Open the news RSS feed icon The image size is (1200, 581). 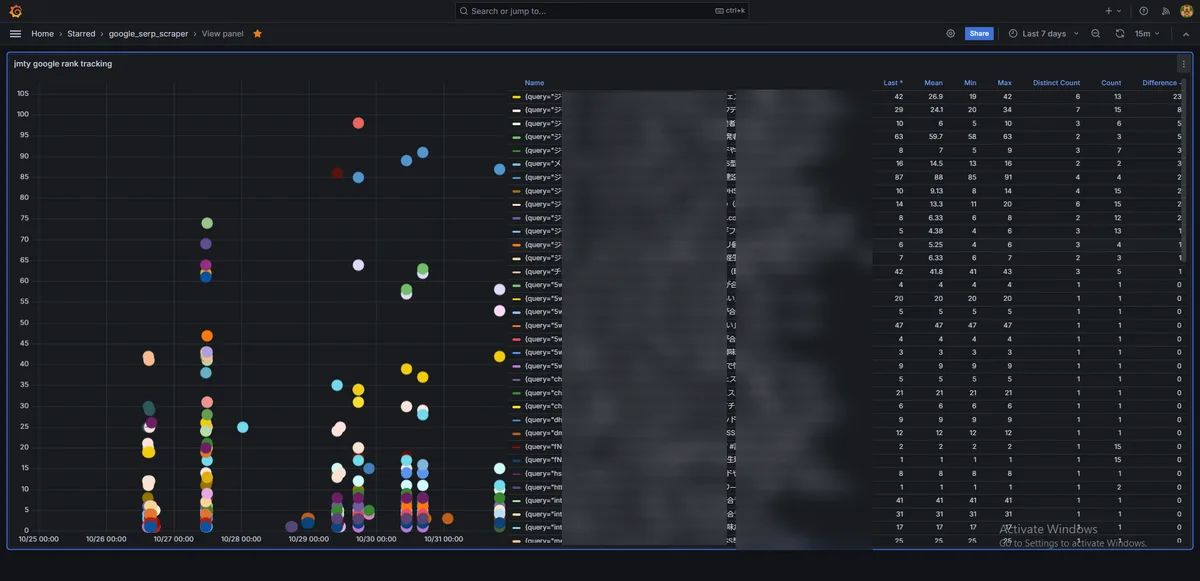coord(1166,11)
